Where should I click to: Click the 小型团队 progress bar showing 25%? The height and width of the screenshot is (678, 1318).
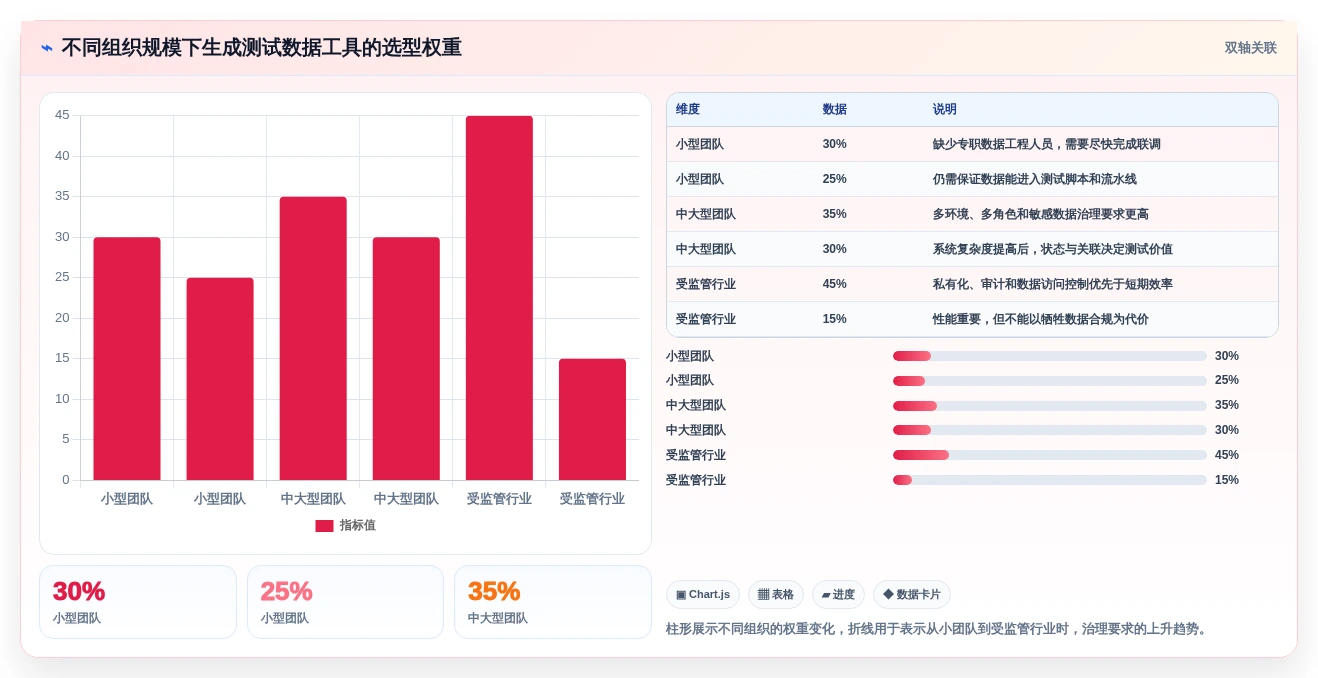(1050, 381)
